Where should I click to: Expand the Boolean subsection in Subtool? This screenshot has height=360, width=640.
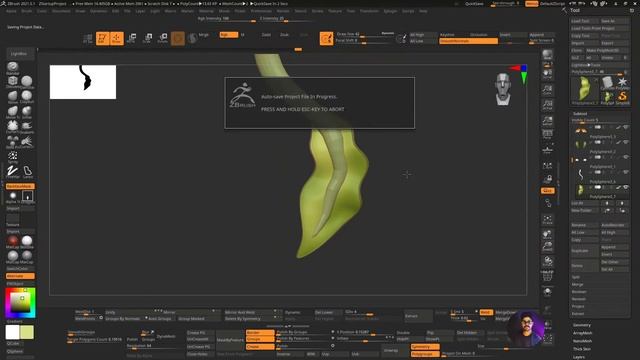(x=579, y=291)
